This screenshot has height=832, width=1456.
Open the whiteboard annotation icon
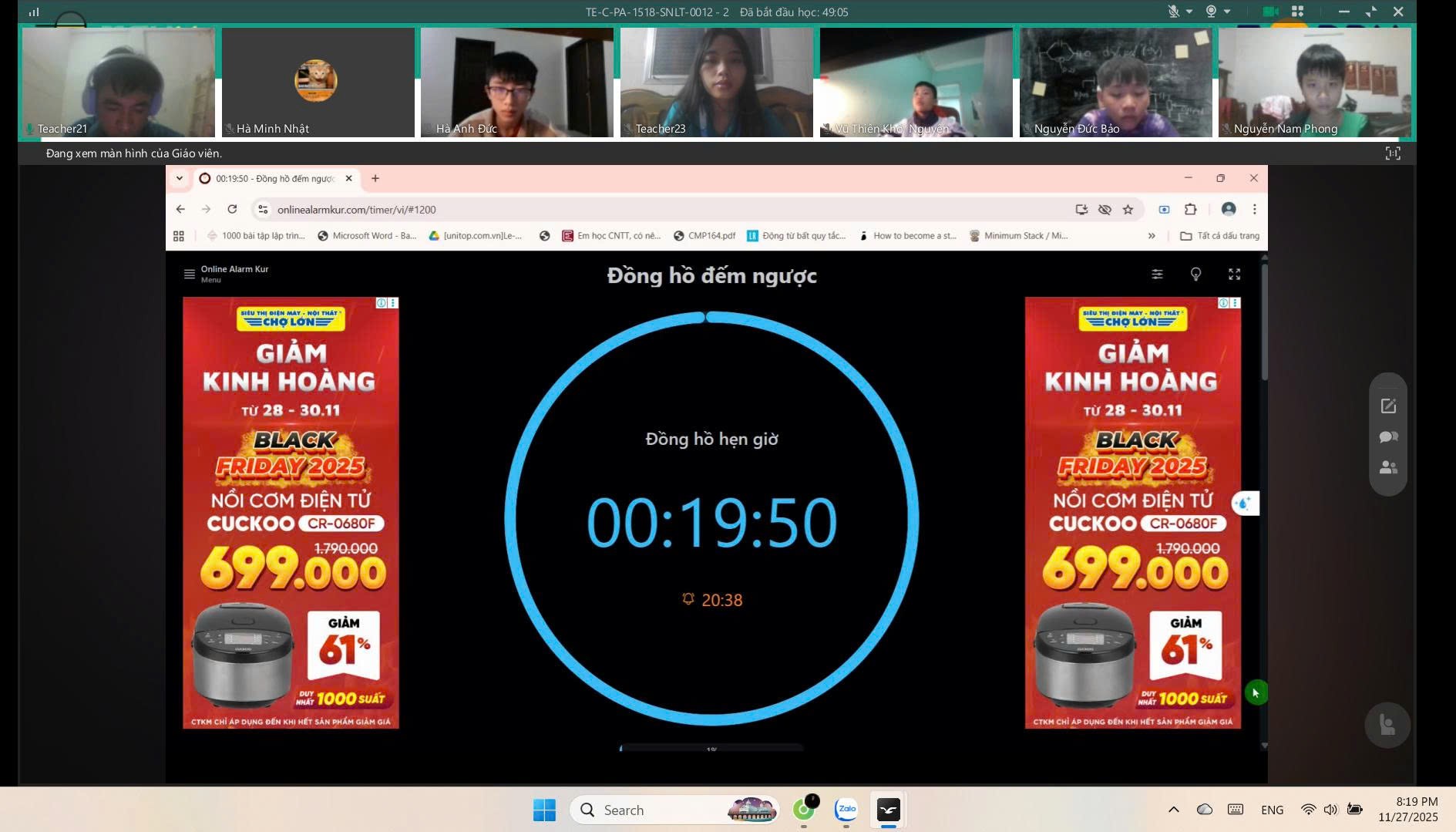point(1388,406)
